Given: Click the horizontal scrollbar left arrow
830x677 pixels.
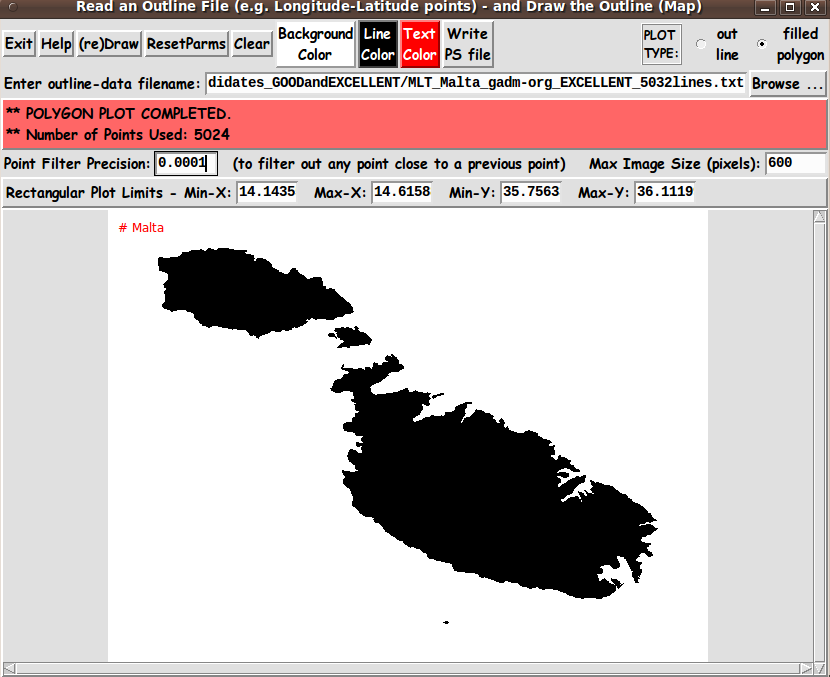Looking at the screenshot, I should pyautogui.click(x=9, y=669).
